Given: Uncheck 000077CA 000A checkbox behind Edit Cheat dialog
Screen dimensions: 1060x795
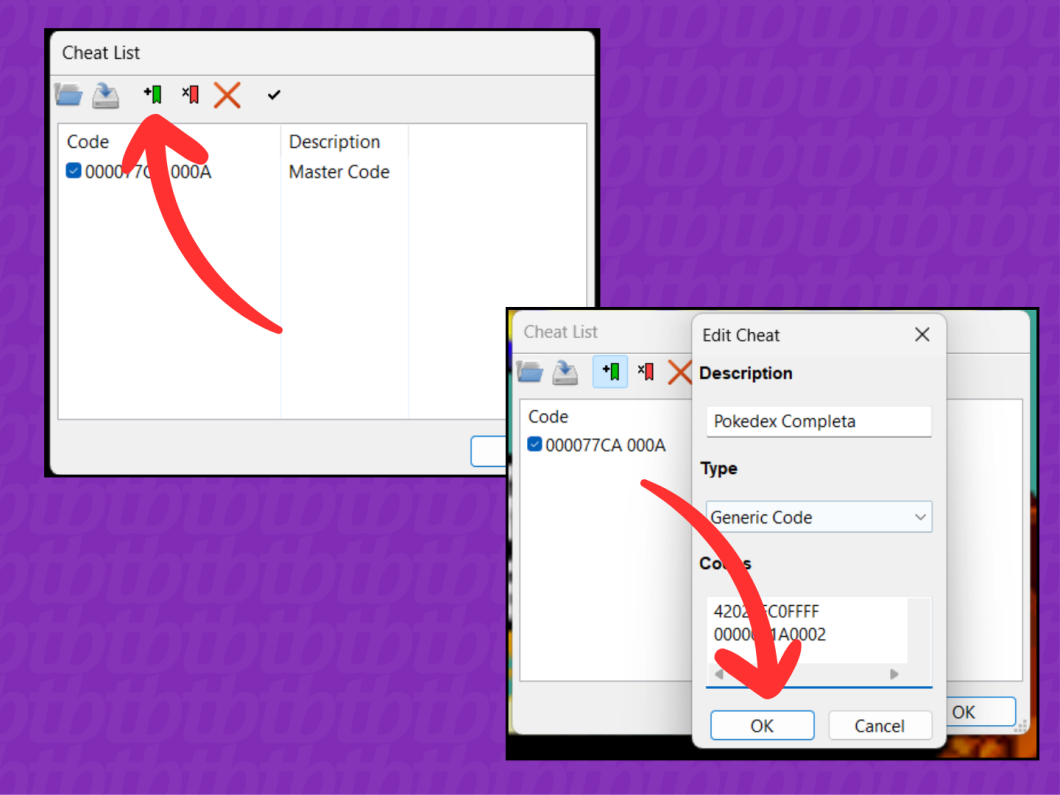Looking at the screenshot, I should [535, 444].
